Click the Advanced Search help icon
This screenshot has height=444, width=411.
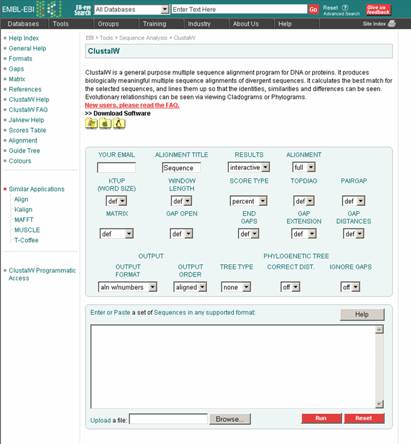[x=345, y=7]
